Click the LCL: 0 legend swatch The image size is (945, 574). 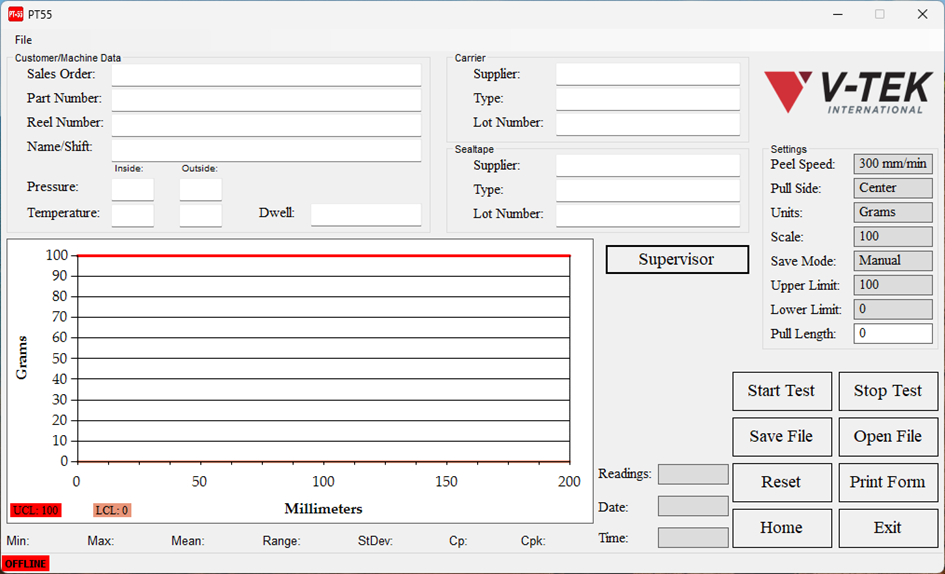pyautogui.click(x=112, y=511)
